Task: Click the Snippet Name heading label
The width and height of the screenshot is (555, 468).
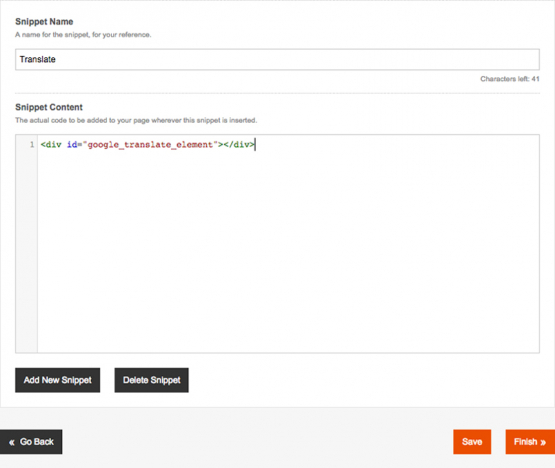Action: tap(44, 22)
